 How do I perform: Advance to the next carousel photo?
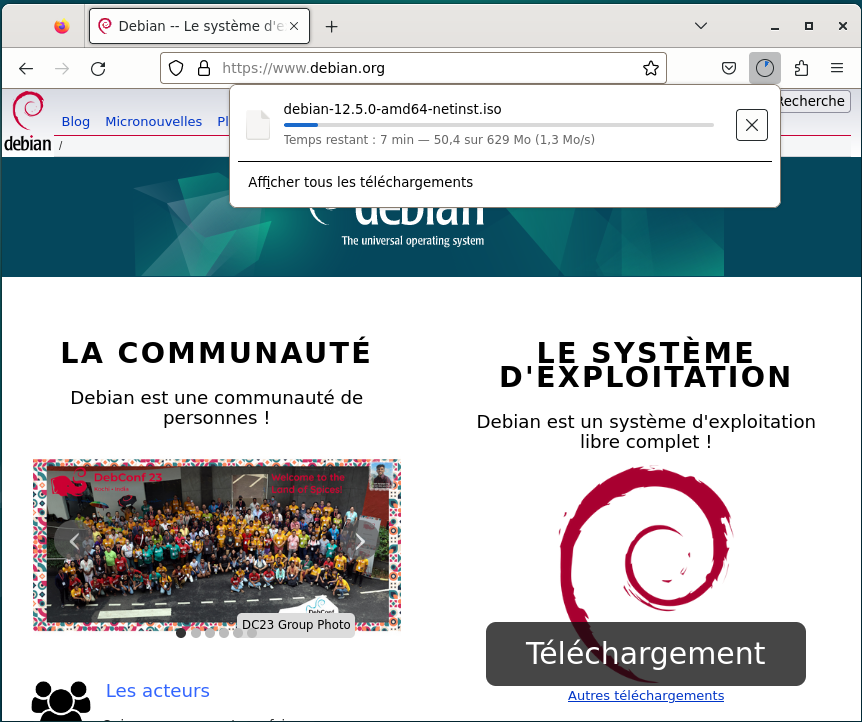click(x=360, y=542)
